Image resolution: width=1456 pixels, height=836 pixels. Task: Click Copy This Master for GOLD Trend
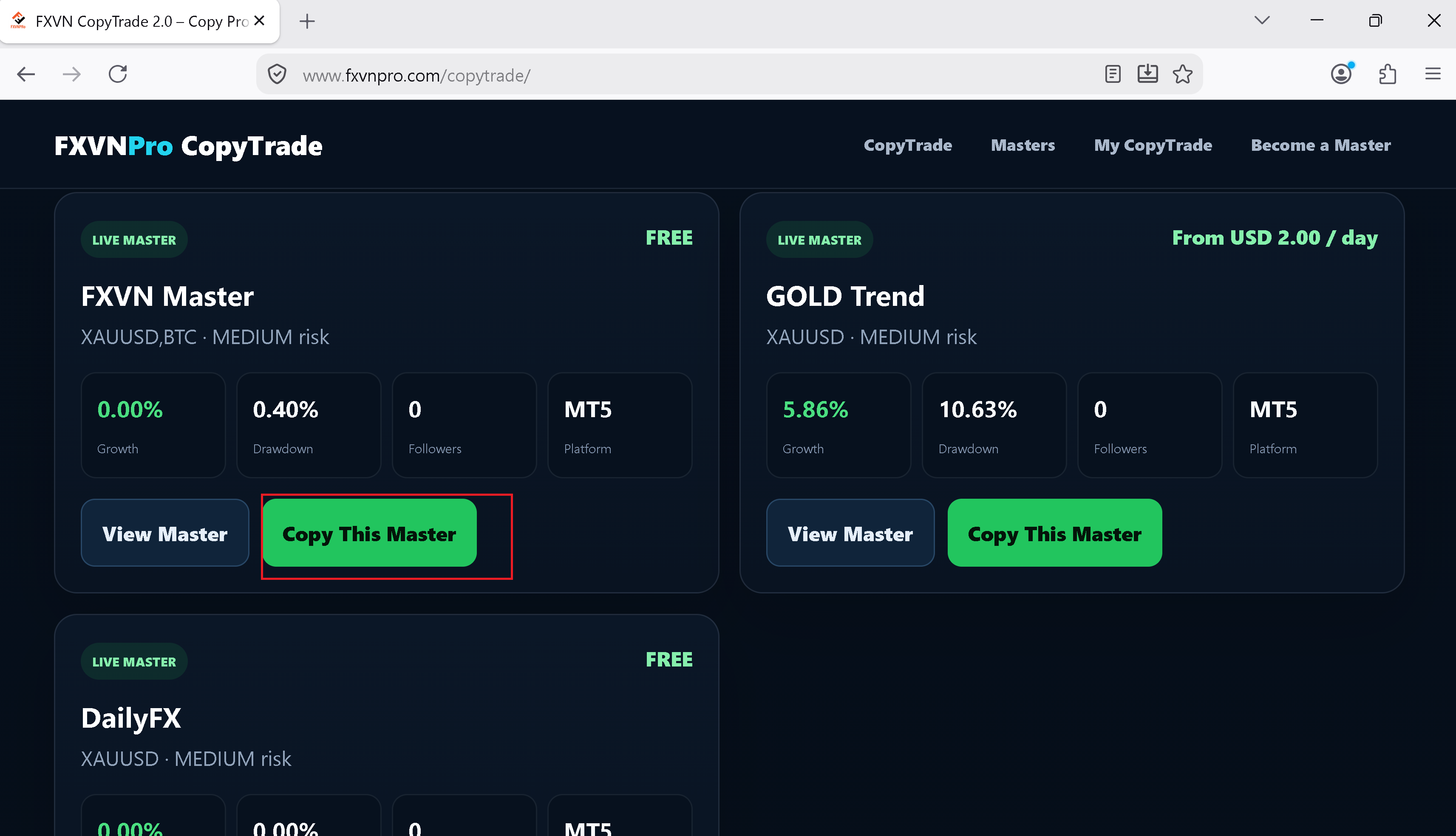(x=1054, y=534)
